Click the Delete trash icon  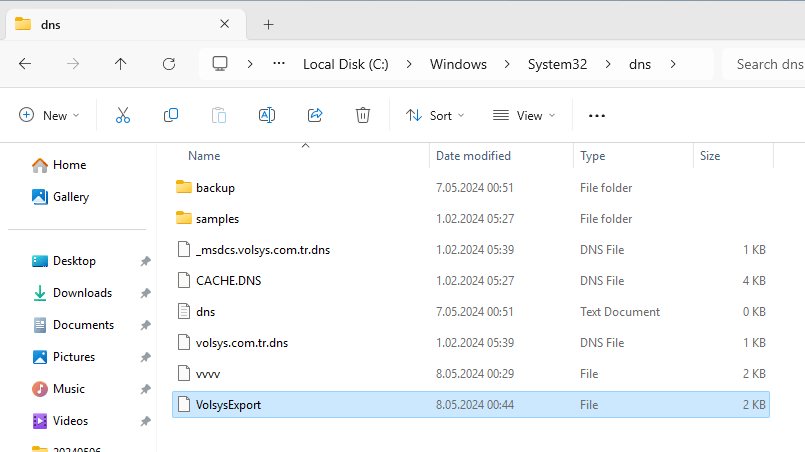pos(363,116)
